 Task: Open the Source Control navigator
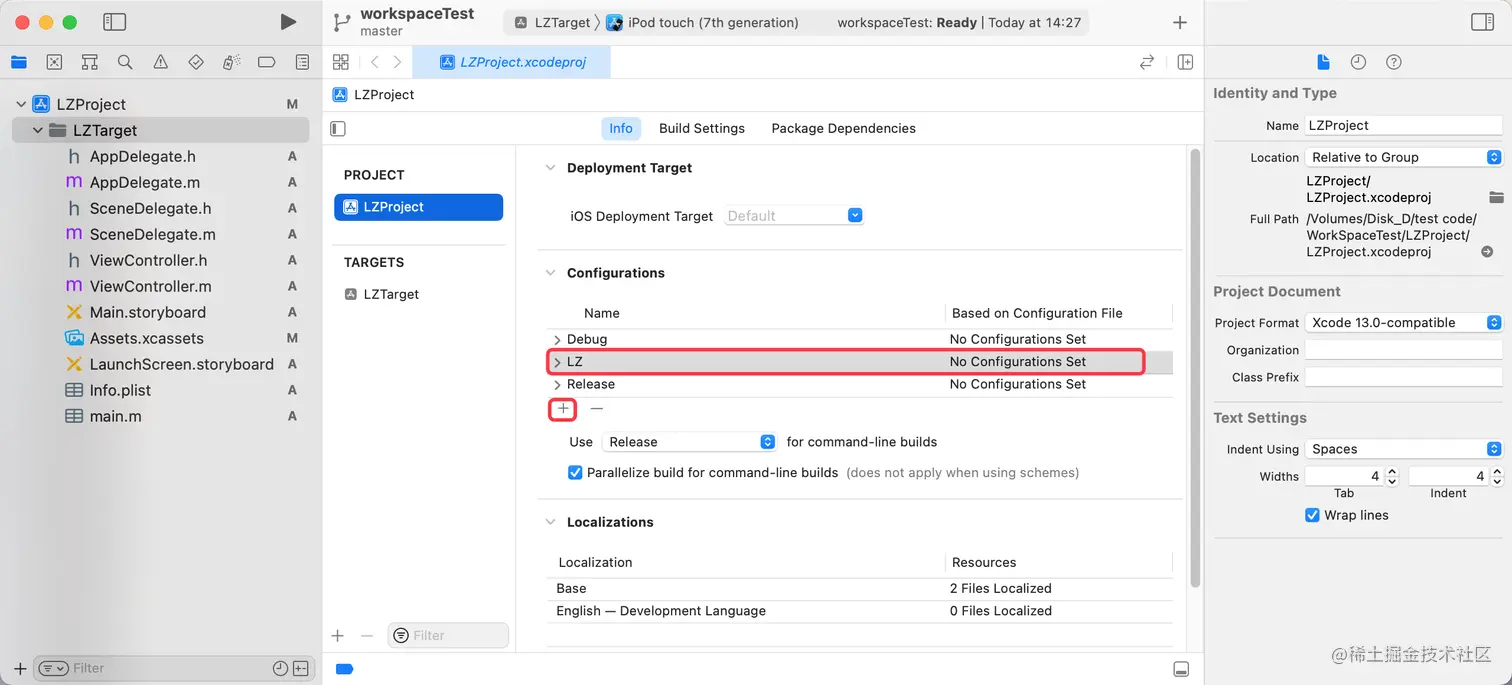[54, 62]
